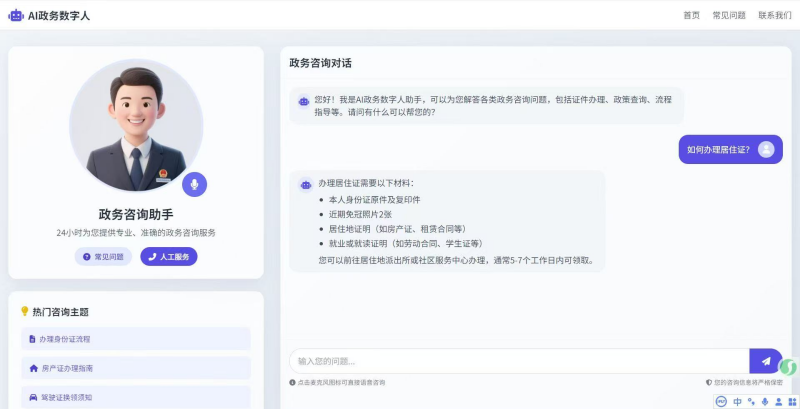Click the lightbulb icon beside 热门咨询主题
The width and height of the screenshot is (800, 409).
point(24,311)
